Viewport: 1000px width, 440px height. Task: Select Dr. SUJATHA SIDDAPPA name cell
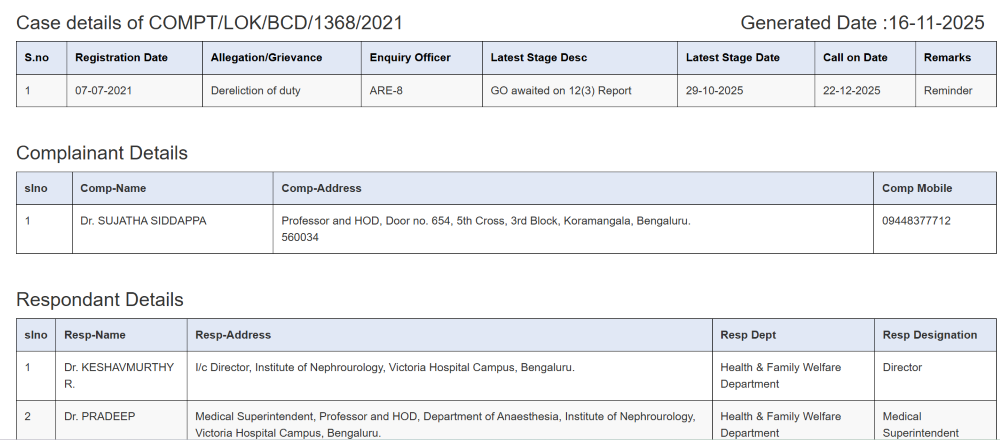pos(143,220)
